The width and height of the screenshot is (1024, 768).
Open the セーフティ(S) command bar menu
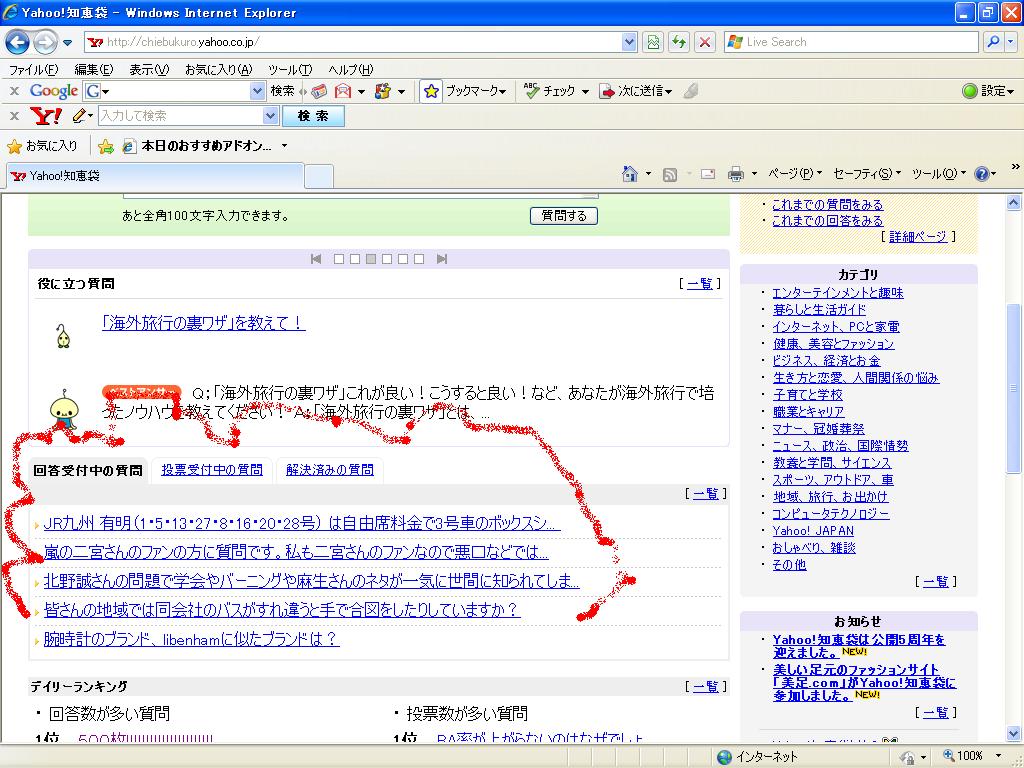[867, 174]
